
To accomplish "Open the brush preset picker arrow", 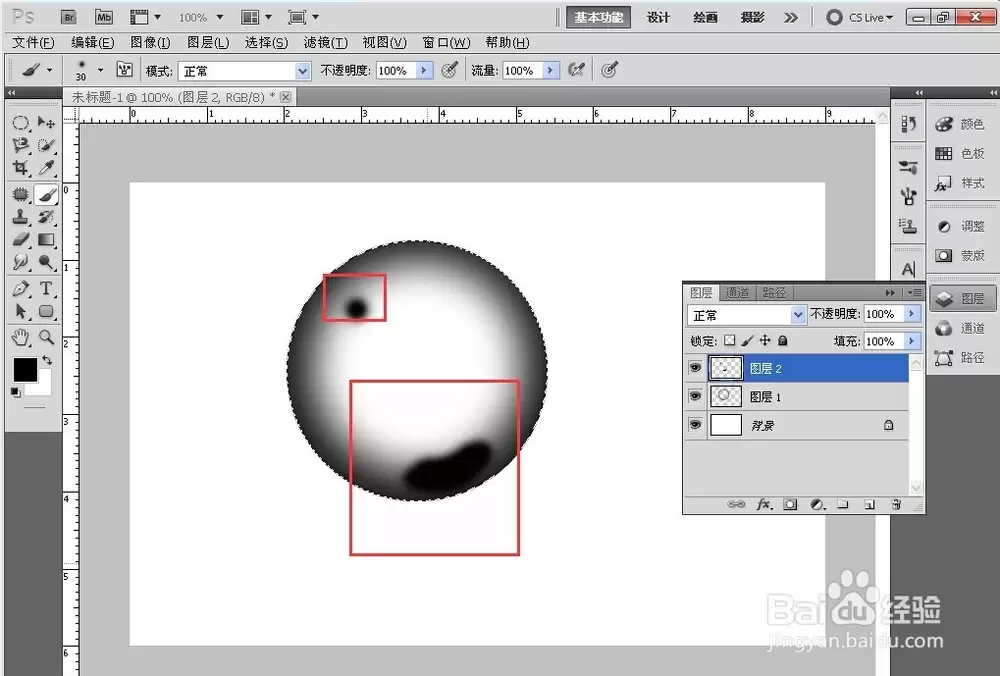I will [x=100, y=70].
